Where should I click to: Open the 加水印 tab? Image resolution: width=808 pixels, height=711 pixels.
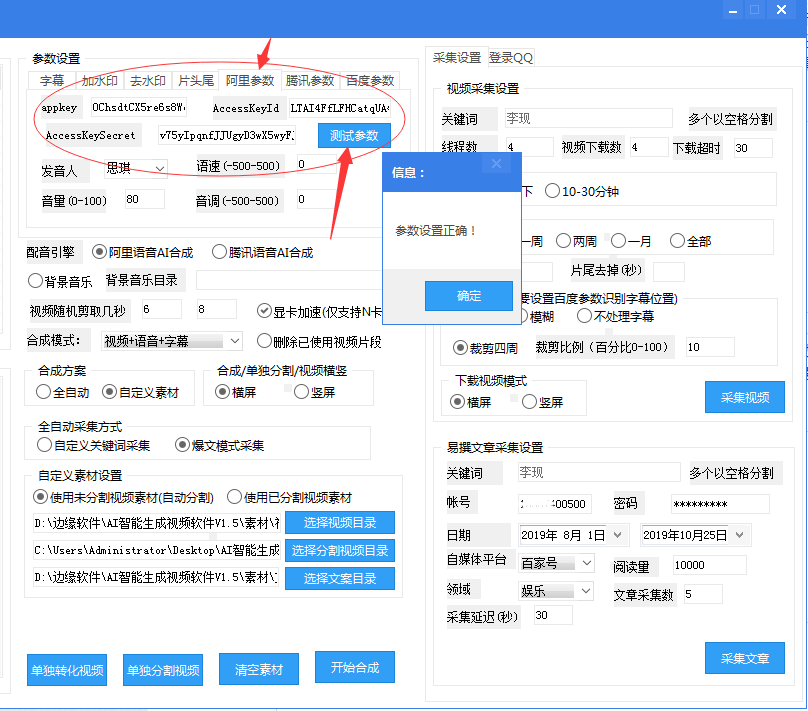(99, 81)
